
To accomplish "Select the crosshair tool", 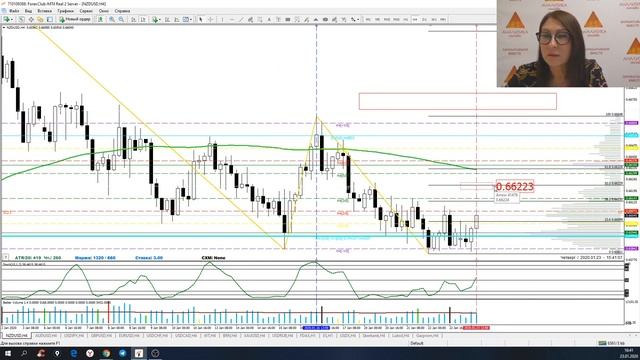I will tap(211, 19).
